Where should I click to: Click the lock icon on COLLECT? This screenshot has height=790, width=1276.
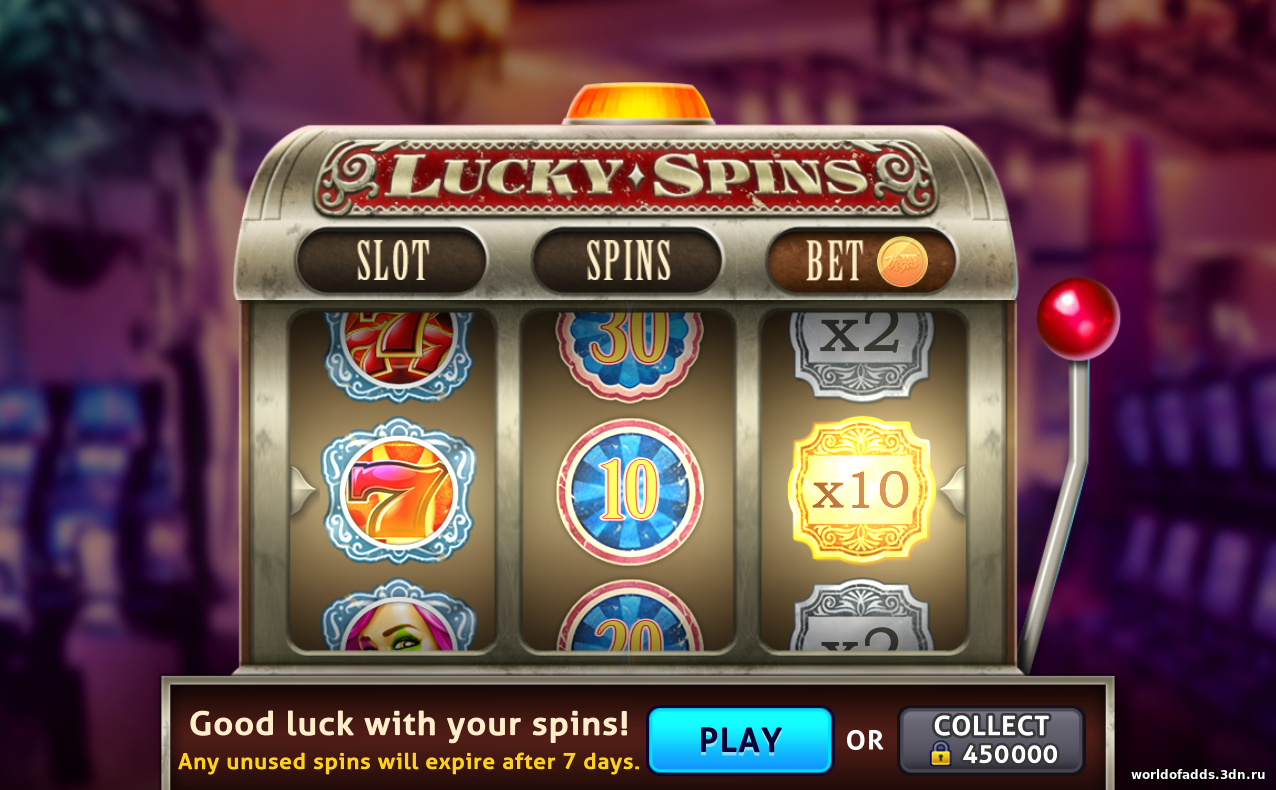940,754
